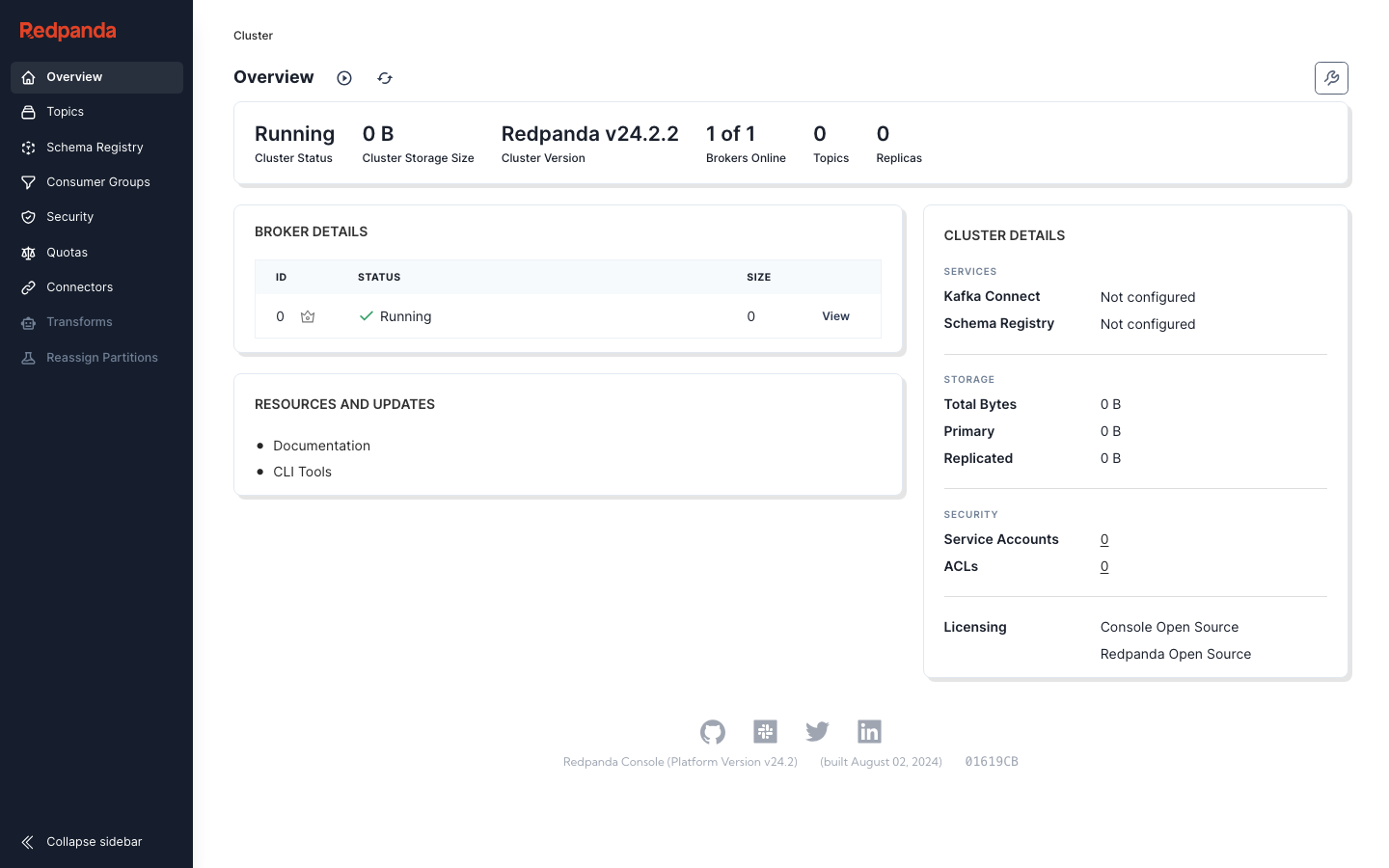Screen dimensions: 1389x868
Task: Click the Topics icon in sidebar
Action: (x=29, y=112)
